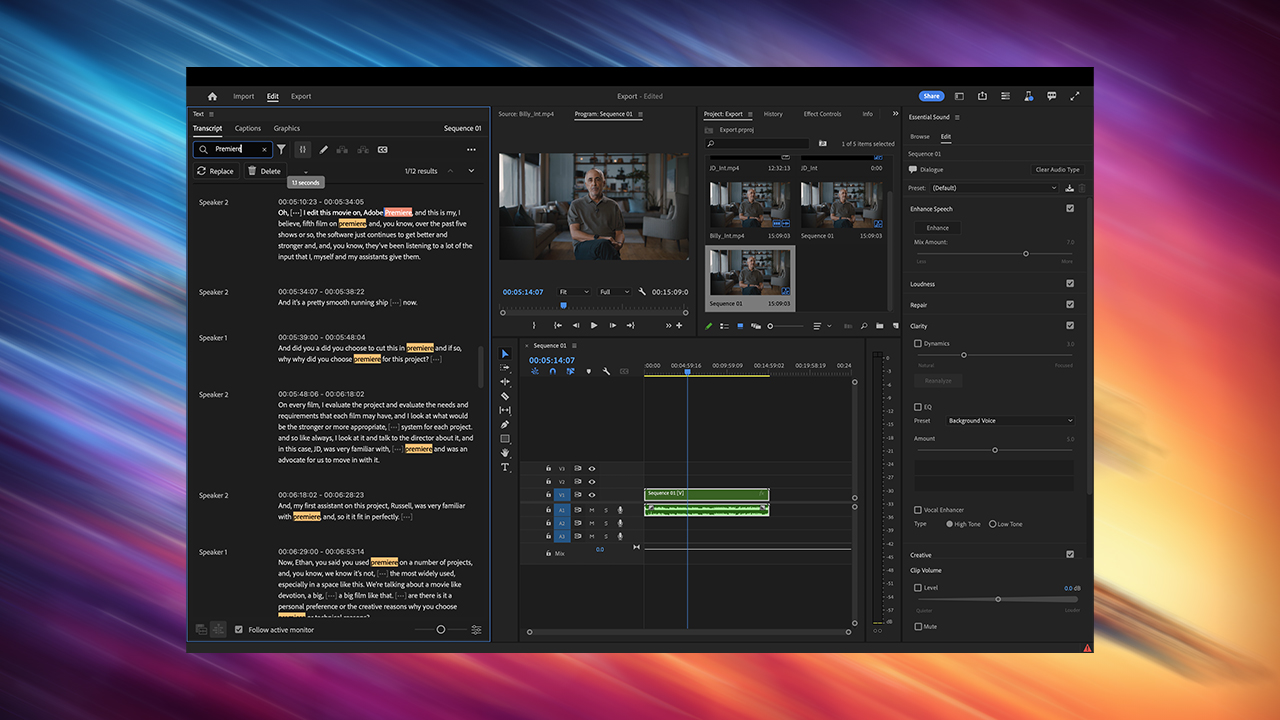
Task: Hide the V1 track using its eye icon
Action: [x=592, y=495]
